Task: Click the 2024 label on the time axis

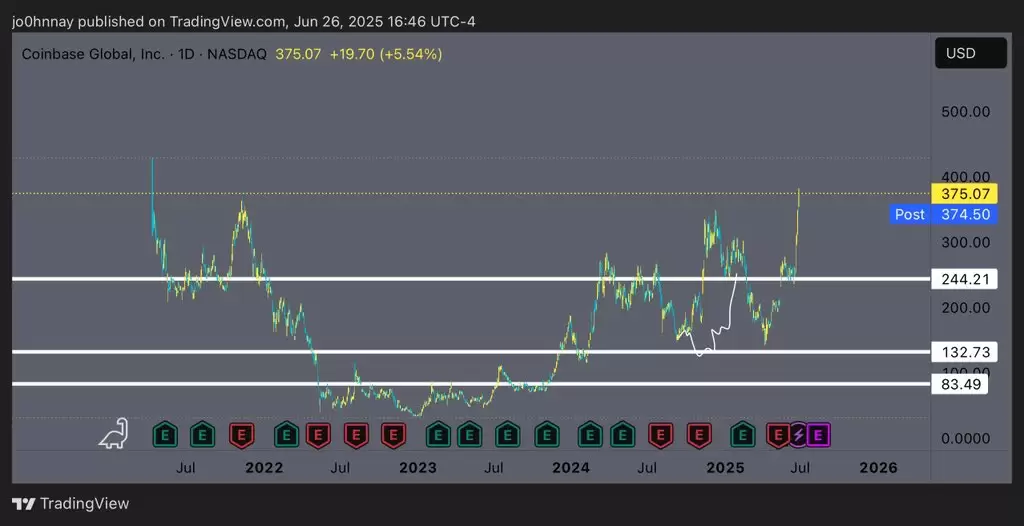Action: [x=571, y=468]
